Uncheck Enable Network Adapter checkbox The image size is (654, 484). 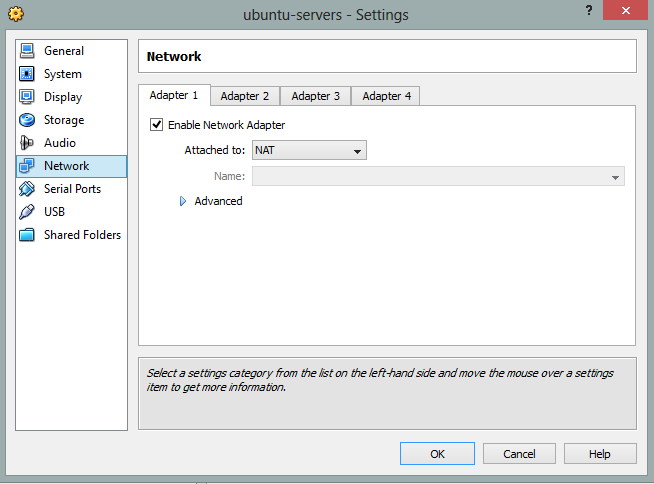point(156,124)
